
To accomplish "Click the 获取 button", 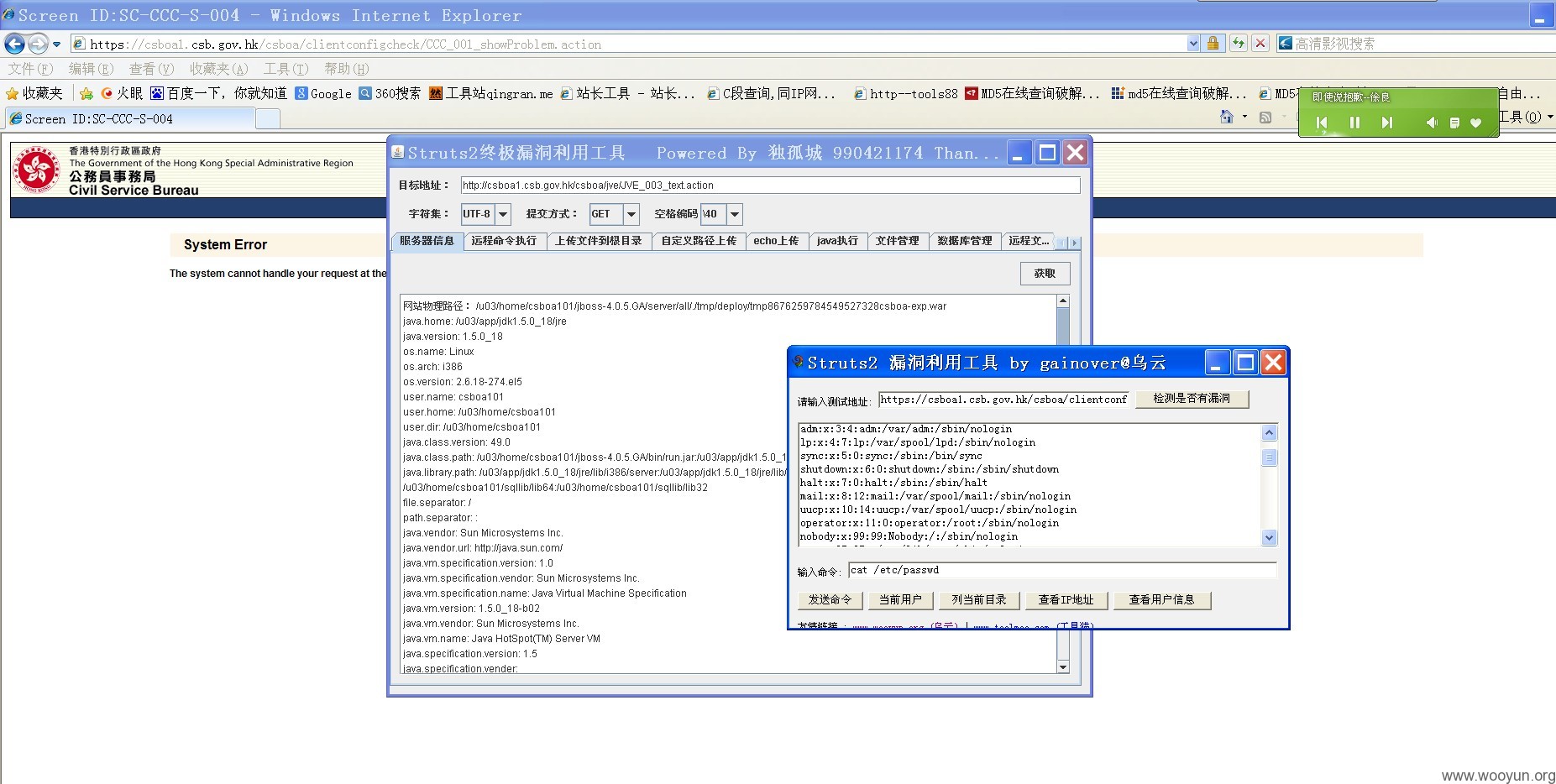I will 1045,273.
